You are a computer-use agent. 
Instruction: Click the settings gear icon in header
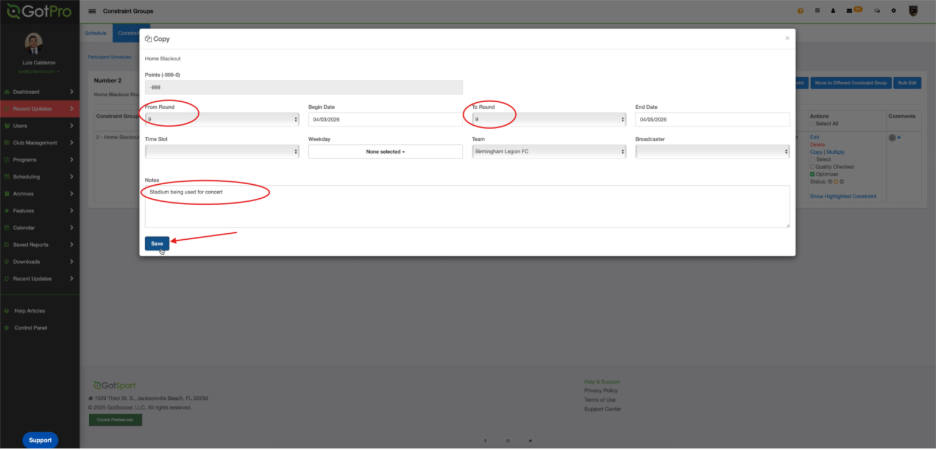[893, 10]
